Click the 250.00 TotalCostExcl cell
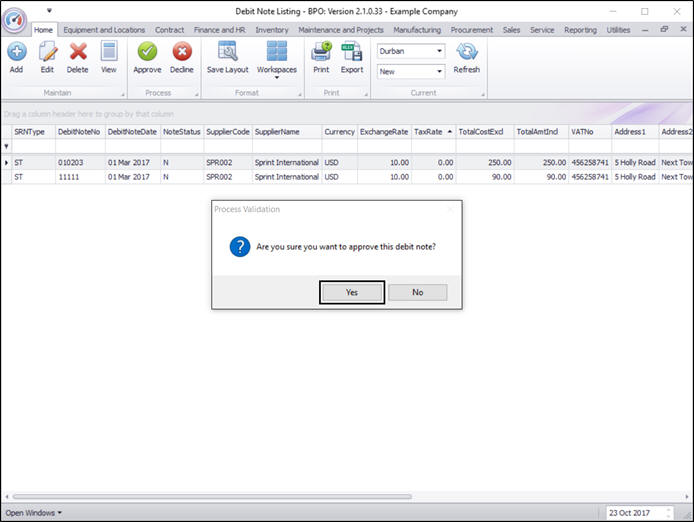 485,162
